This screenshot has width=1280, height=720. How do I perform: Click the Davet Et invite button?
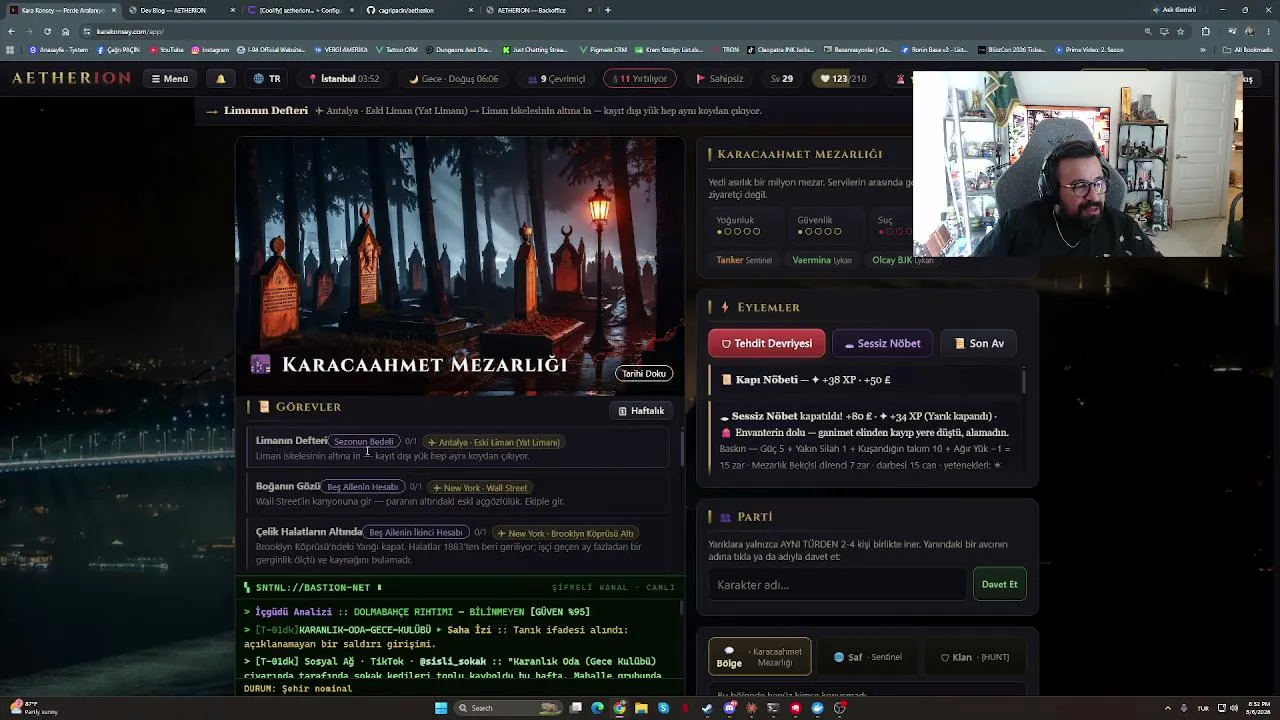point(999,585)
